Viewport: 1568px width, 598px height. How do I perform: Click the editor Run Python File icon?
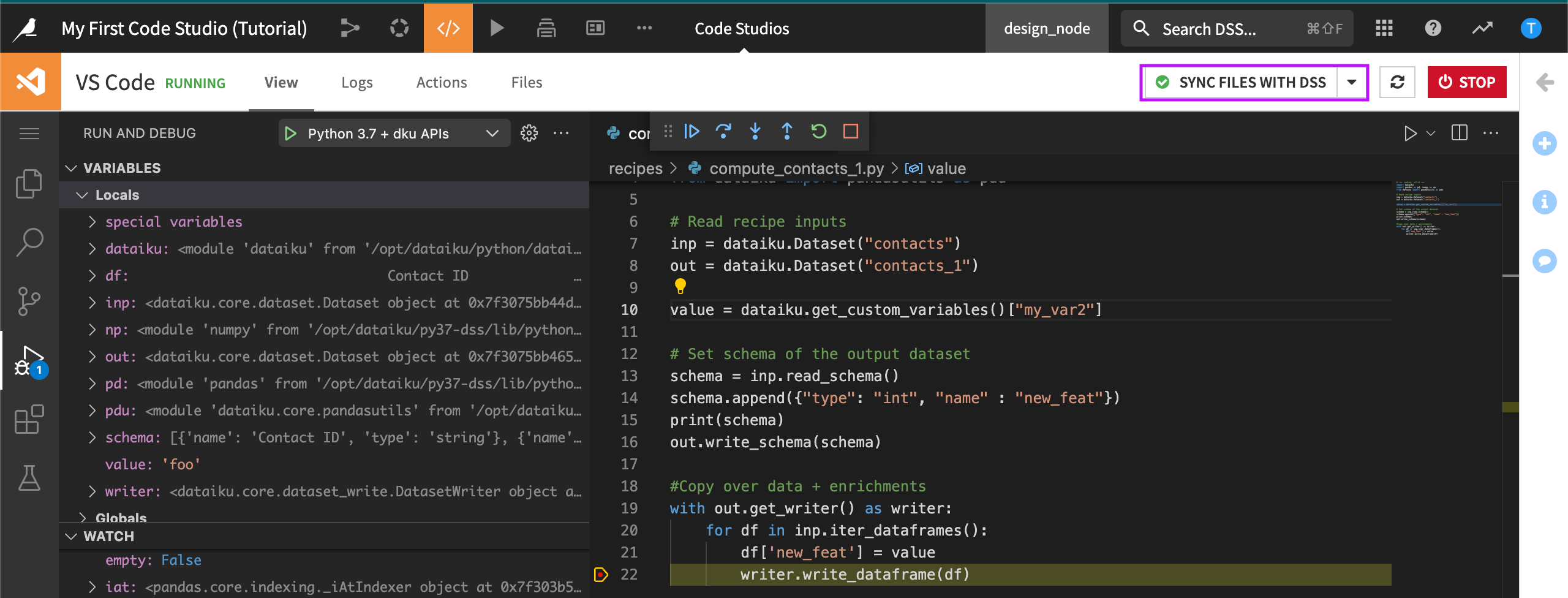click(x=1410, y=134)
